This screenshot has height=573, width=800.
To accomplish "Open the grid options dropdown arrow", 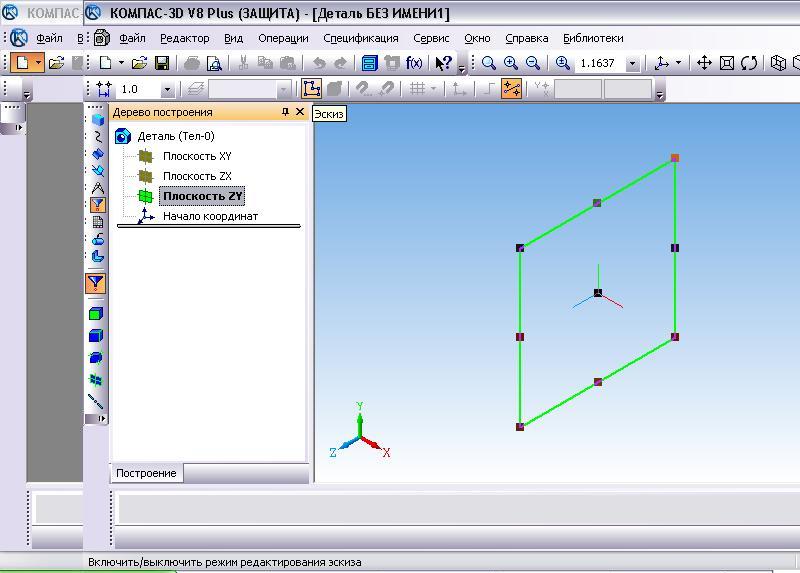I will 433,89.
